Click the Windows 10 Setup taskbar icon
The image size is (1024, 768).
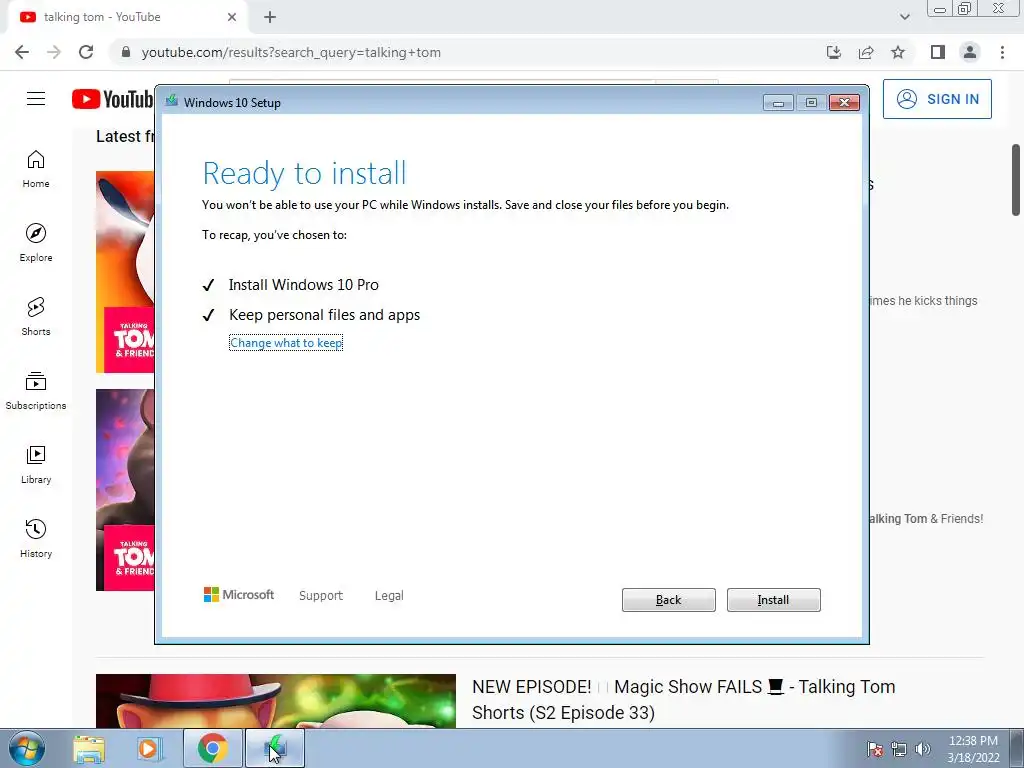(275, 749)
